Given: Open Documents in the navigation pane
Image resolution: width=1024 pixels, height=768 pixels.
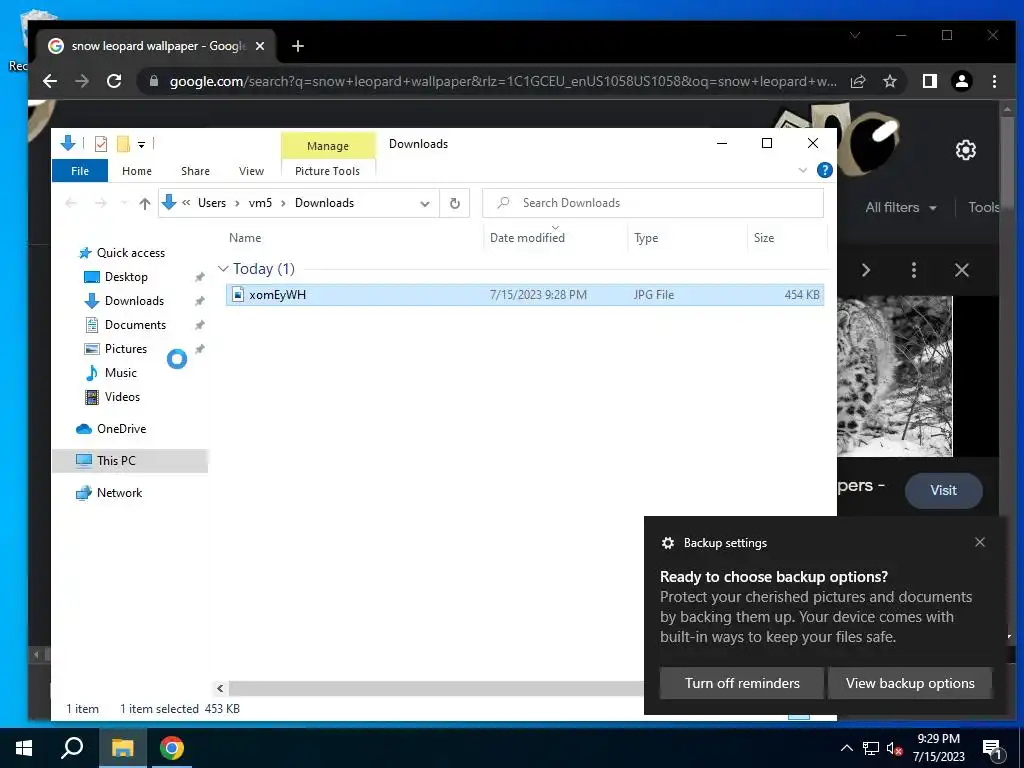Looking at the screenshot, I should [x=135, y=325].
